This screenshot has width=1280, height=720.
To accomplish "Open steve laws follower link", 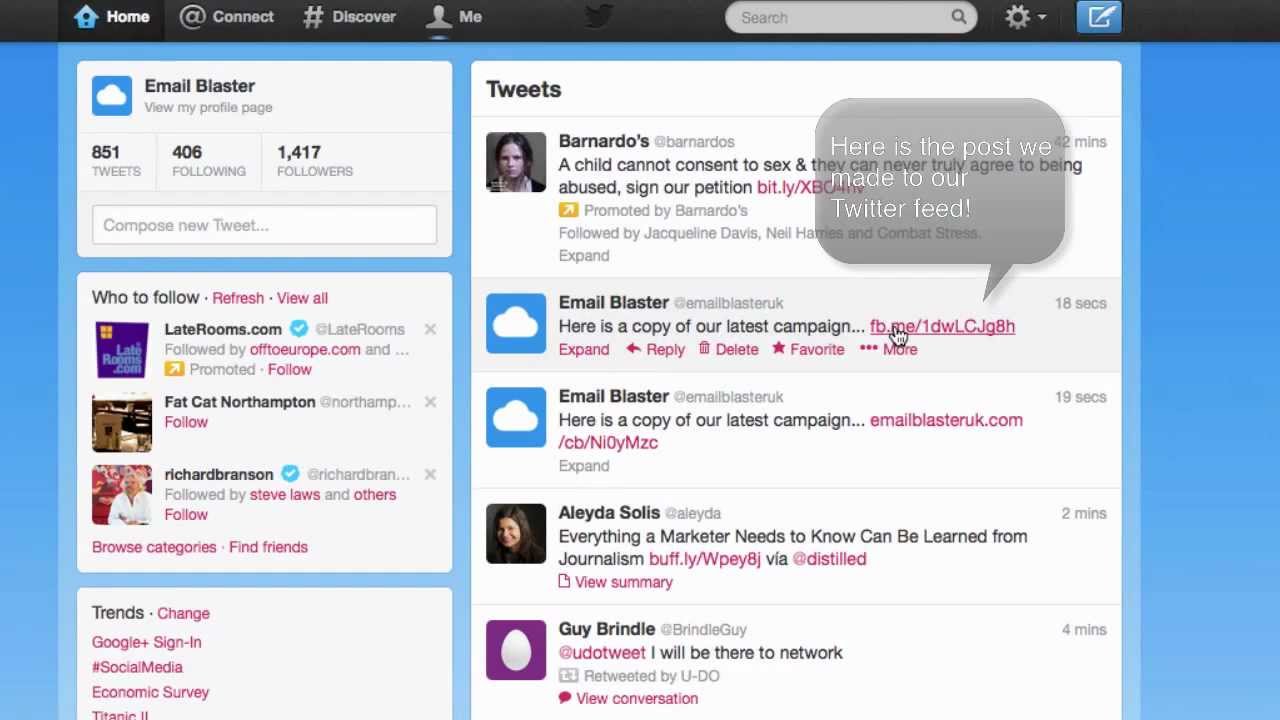I will tap(285, 495).
